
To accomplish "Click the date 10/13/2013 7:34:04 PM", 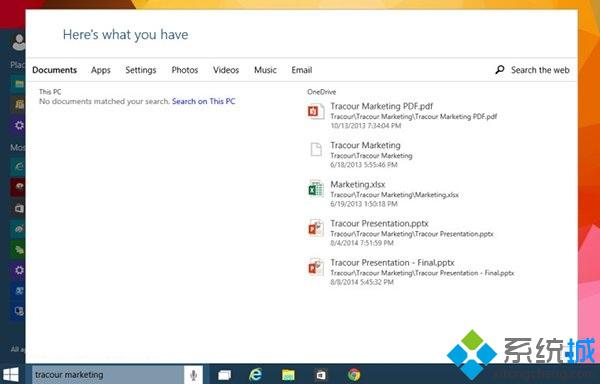I will [365, 126].
